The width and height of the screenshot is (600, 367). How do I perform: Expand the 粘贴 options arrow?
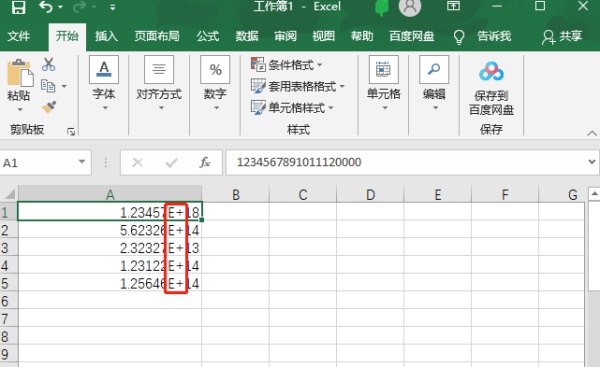20,110
